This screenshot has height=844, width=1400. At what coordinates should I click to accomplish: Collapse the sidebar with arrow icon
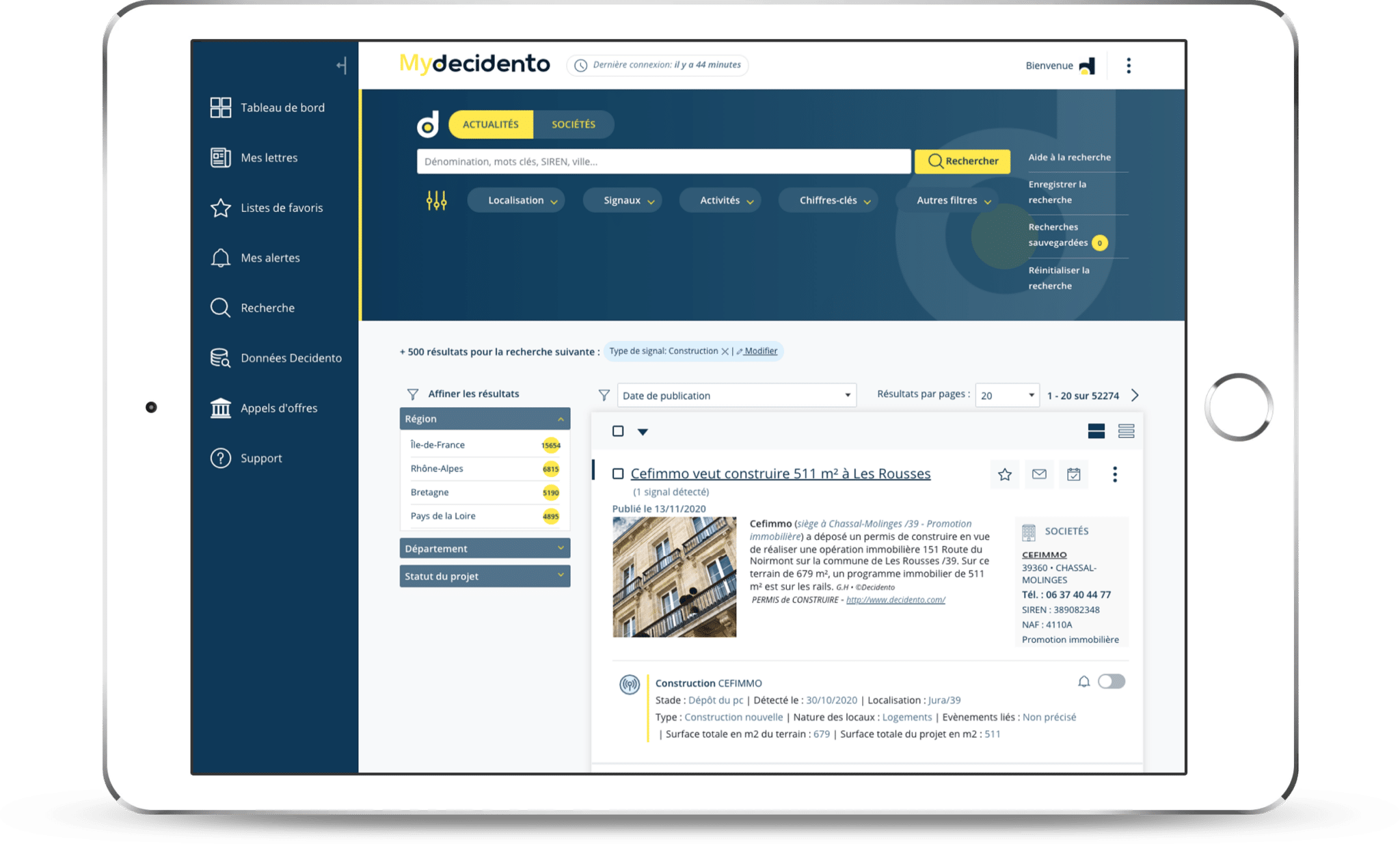342,66
